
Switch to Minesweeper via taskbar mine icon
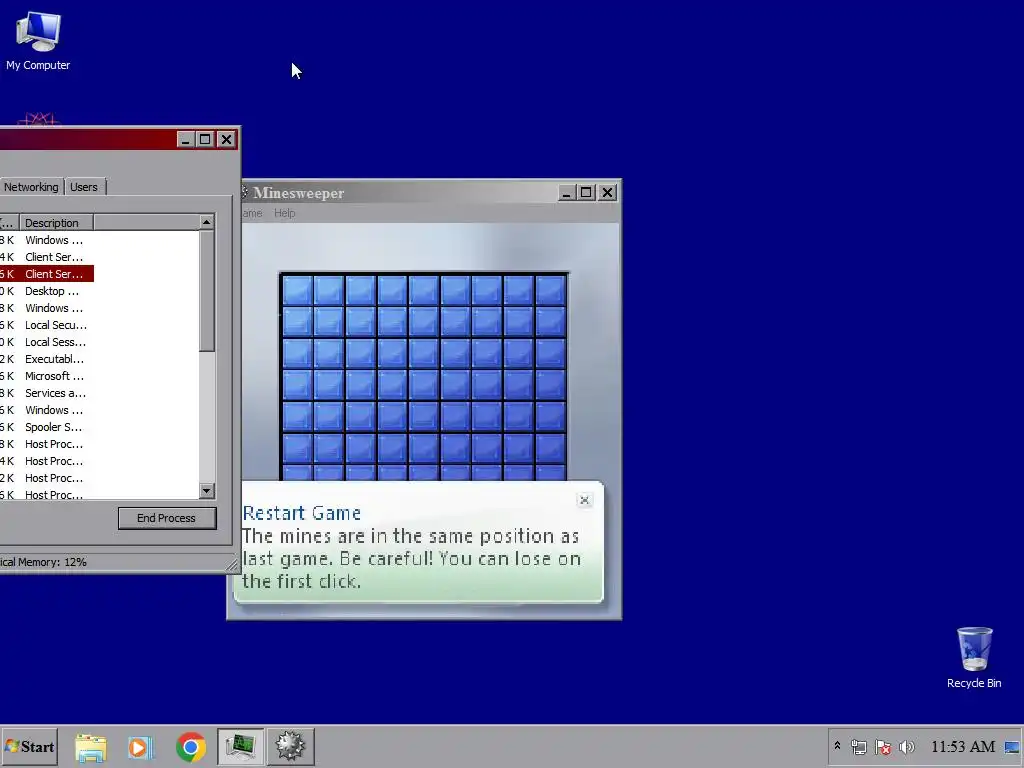[x=291, y=746]
